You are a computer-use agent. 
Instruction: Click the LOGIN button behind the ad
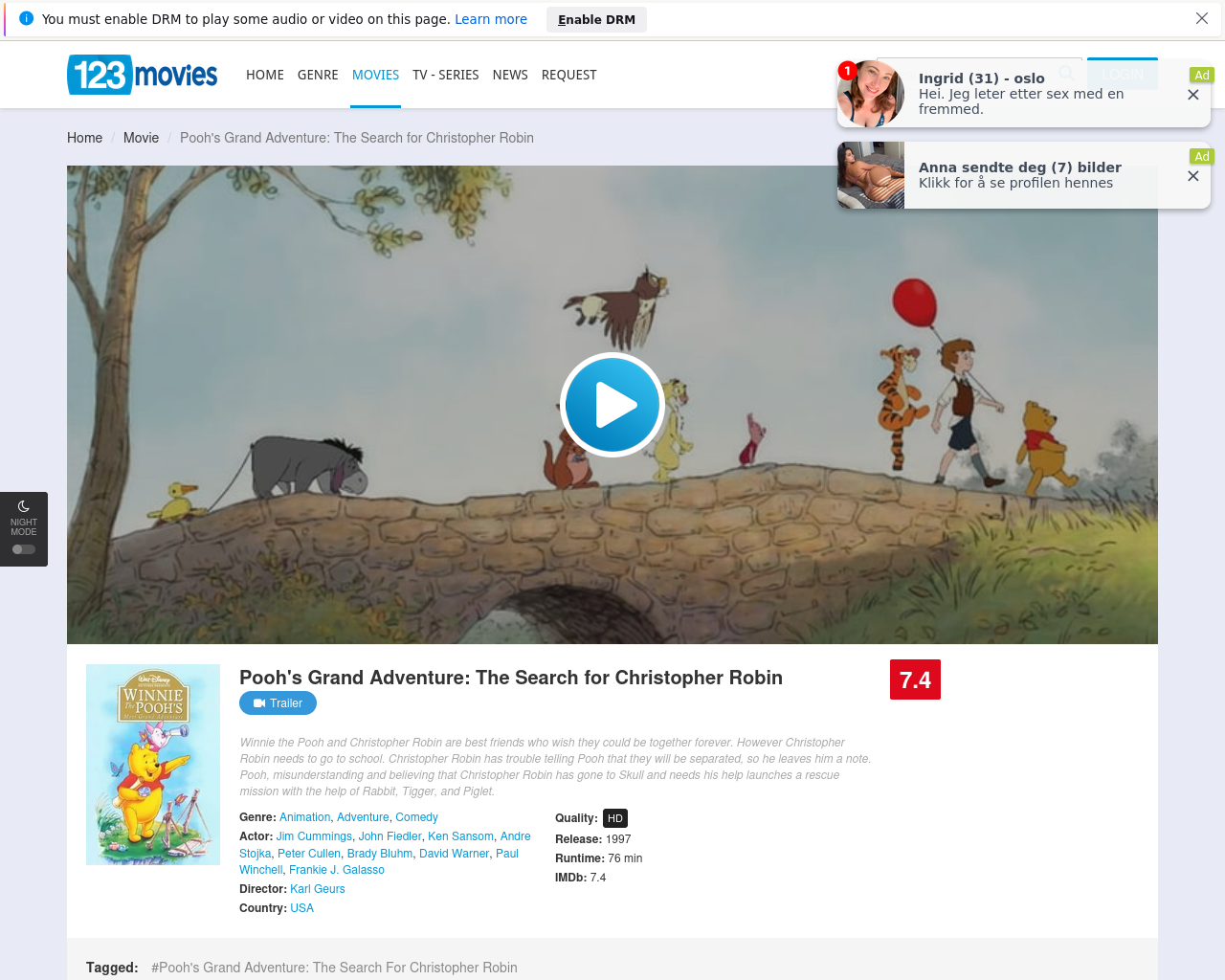pos(1123,75)
